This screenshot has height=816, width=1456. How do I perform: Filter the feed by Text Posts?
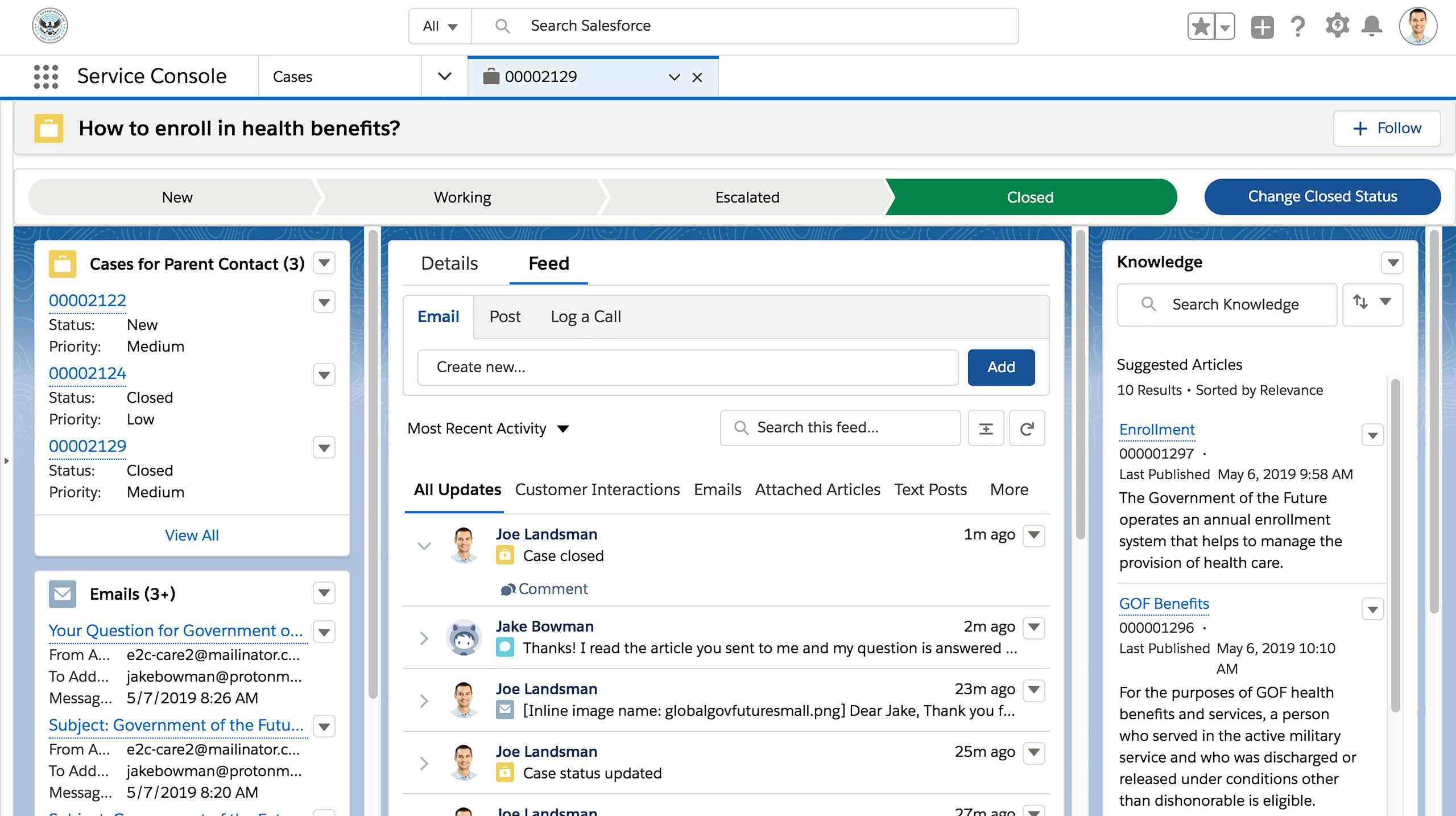[930, 489]
